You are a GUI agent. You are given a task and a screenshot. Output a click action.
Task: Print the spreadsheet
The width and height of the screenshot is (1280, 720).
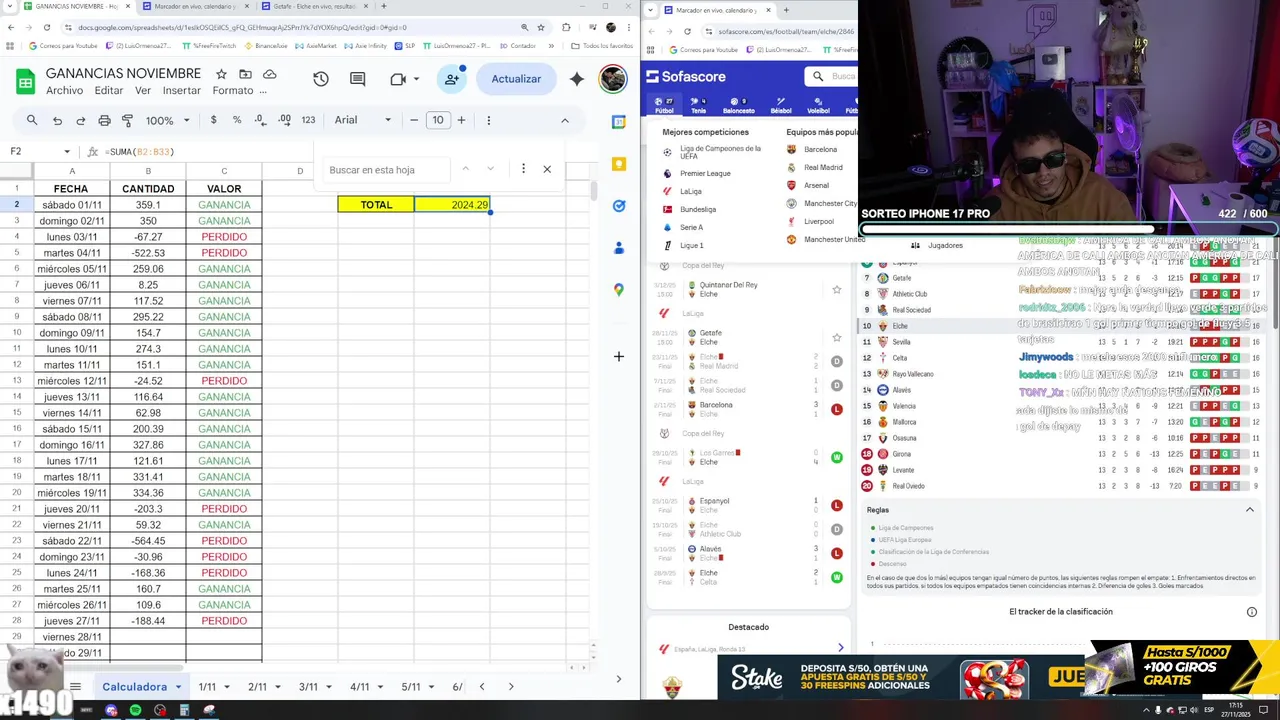[104, 120]
